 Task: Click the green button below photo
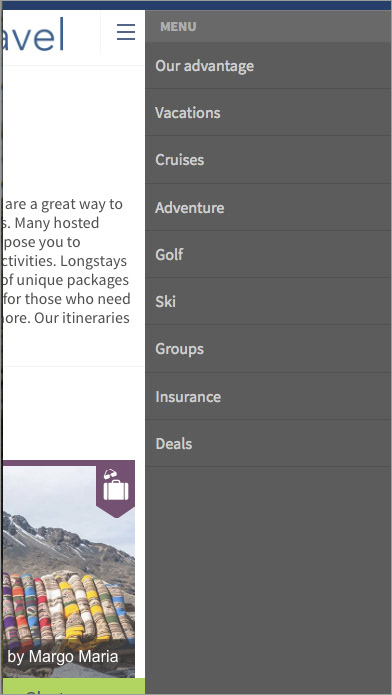[74, 686]
